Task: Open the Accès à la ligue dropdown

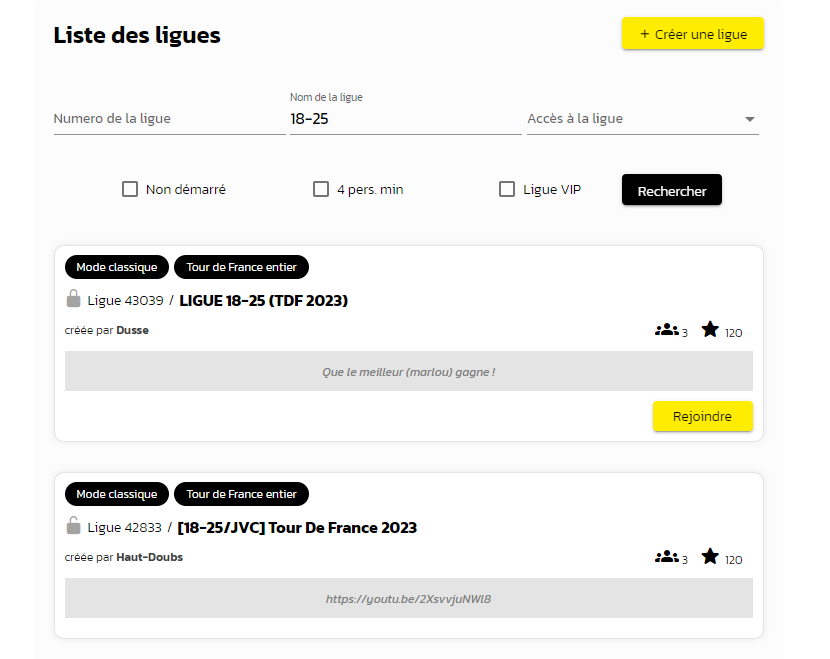Action: tap(643, 119)
